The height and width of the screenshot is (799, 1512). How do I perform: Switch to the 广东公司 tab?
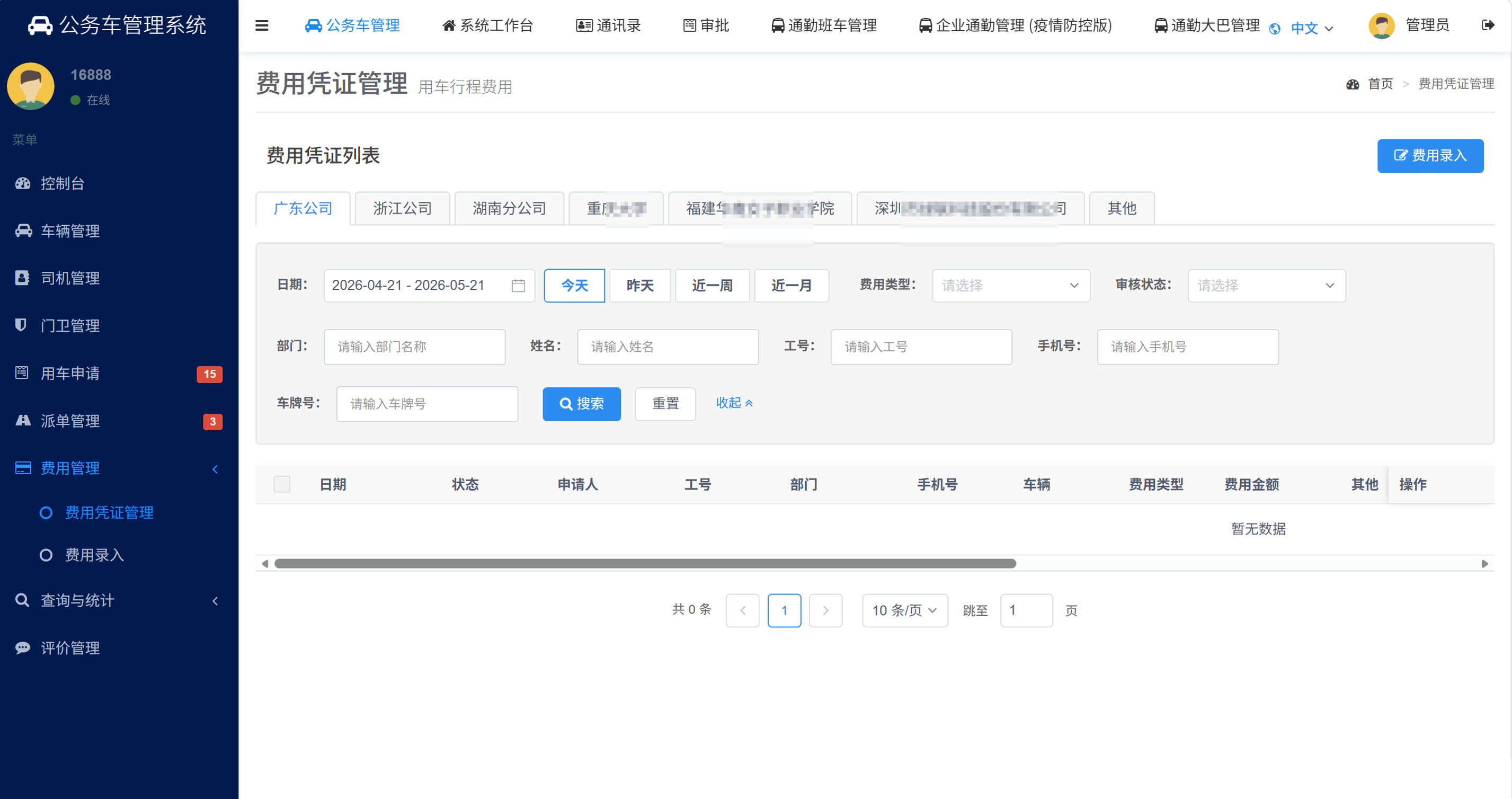click(303, 208)
